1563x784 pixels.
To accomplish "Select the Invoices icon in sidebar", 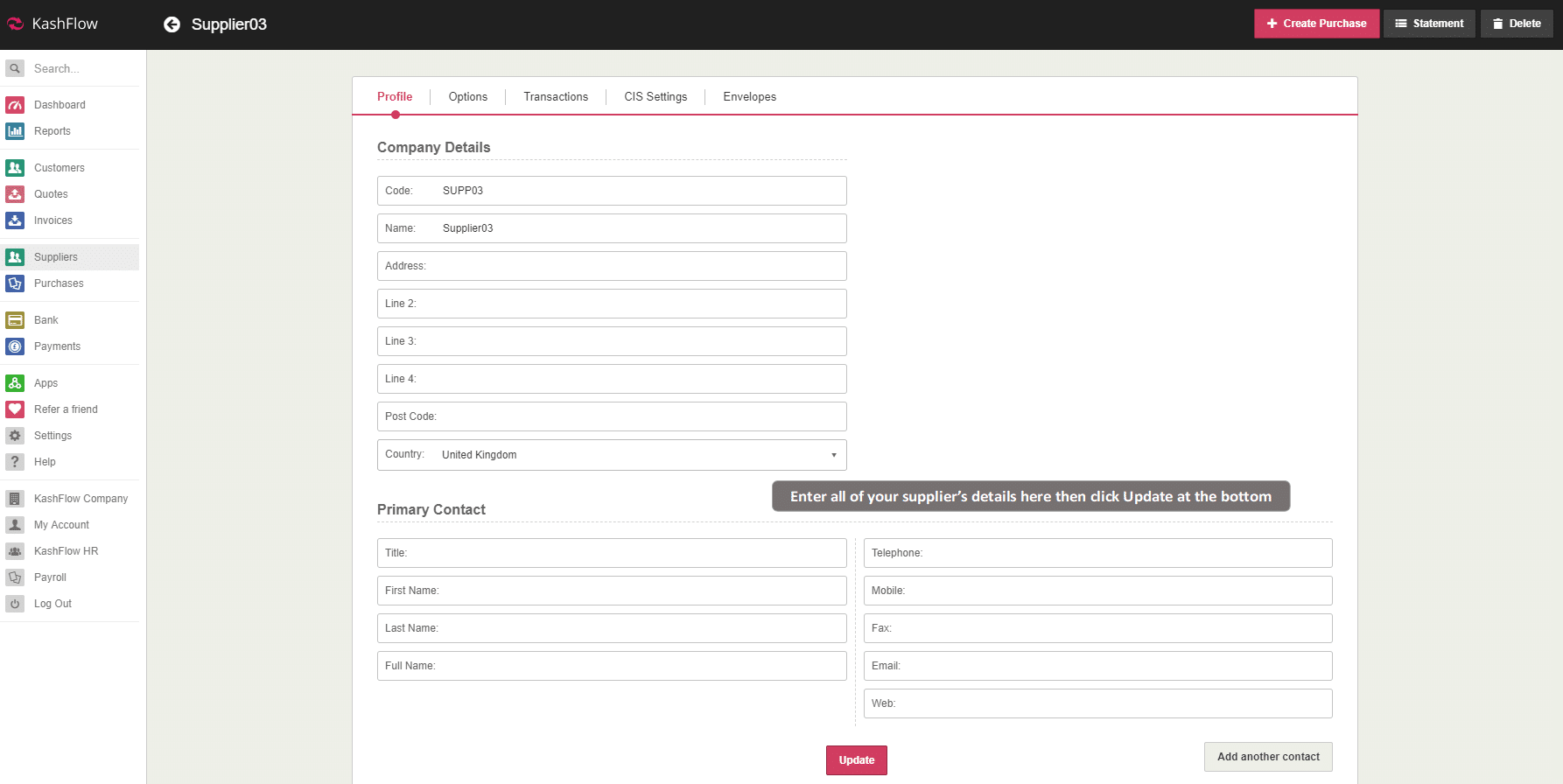I will click(x=15, y=220).
